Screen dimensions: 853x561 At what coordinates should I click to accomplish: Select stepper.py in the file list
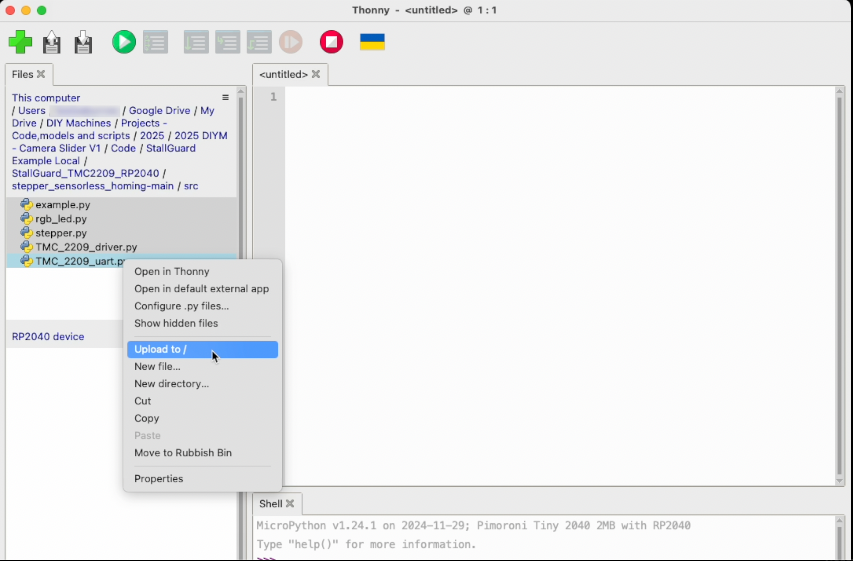pos(61,233)
